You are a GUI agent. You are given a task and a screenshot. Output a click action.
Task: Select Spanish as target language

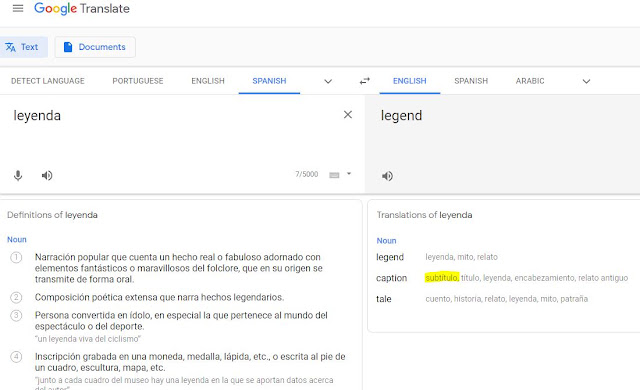tap(471, 81)
